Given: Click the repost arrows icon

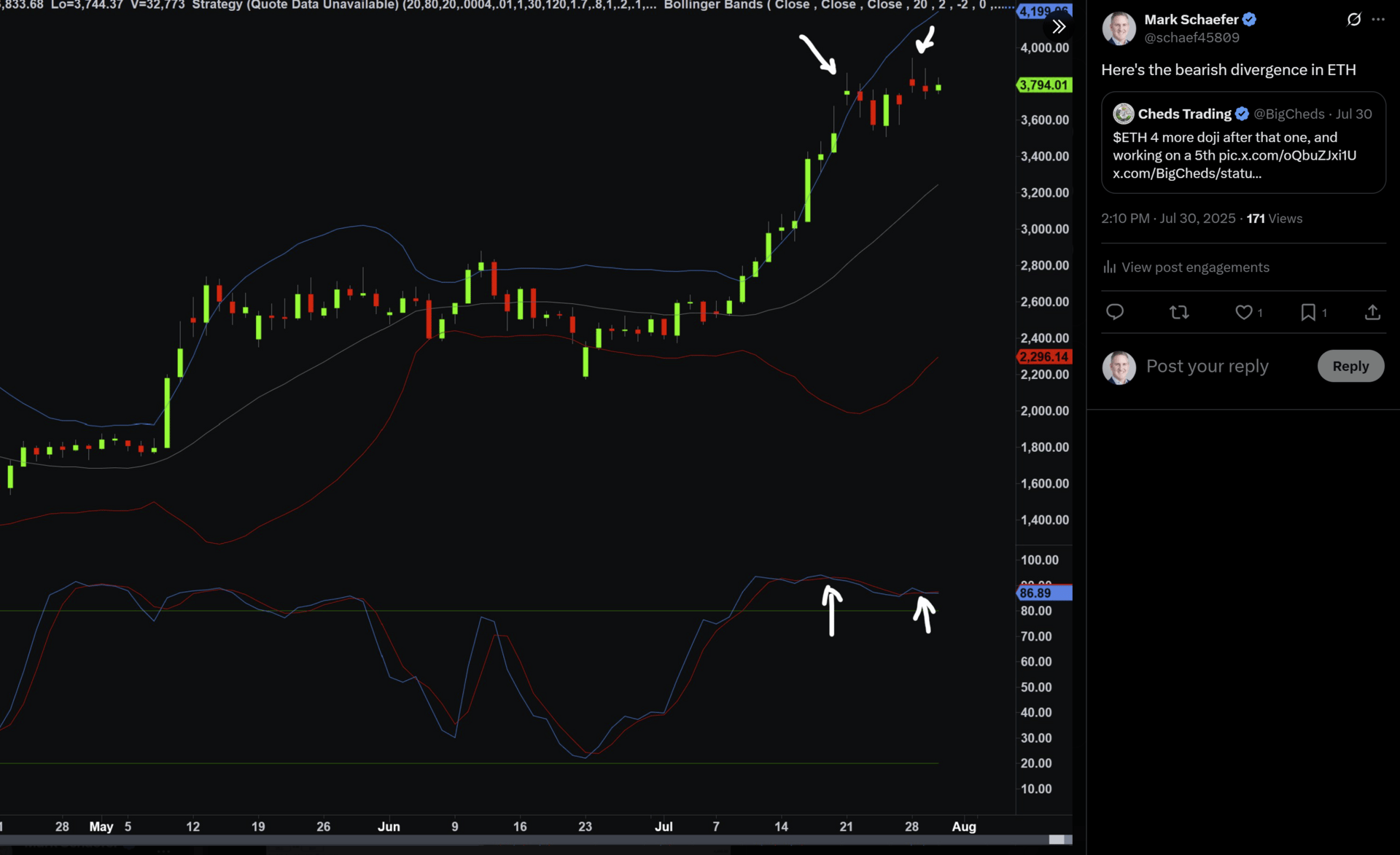Looking at the screenshot, I should (1178, 312).
